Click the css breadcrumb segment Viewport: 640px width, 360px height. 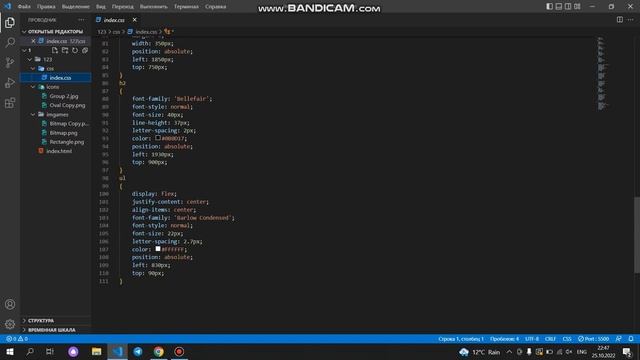(x=116, y=31)
